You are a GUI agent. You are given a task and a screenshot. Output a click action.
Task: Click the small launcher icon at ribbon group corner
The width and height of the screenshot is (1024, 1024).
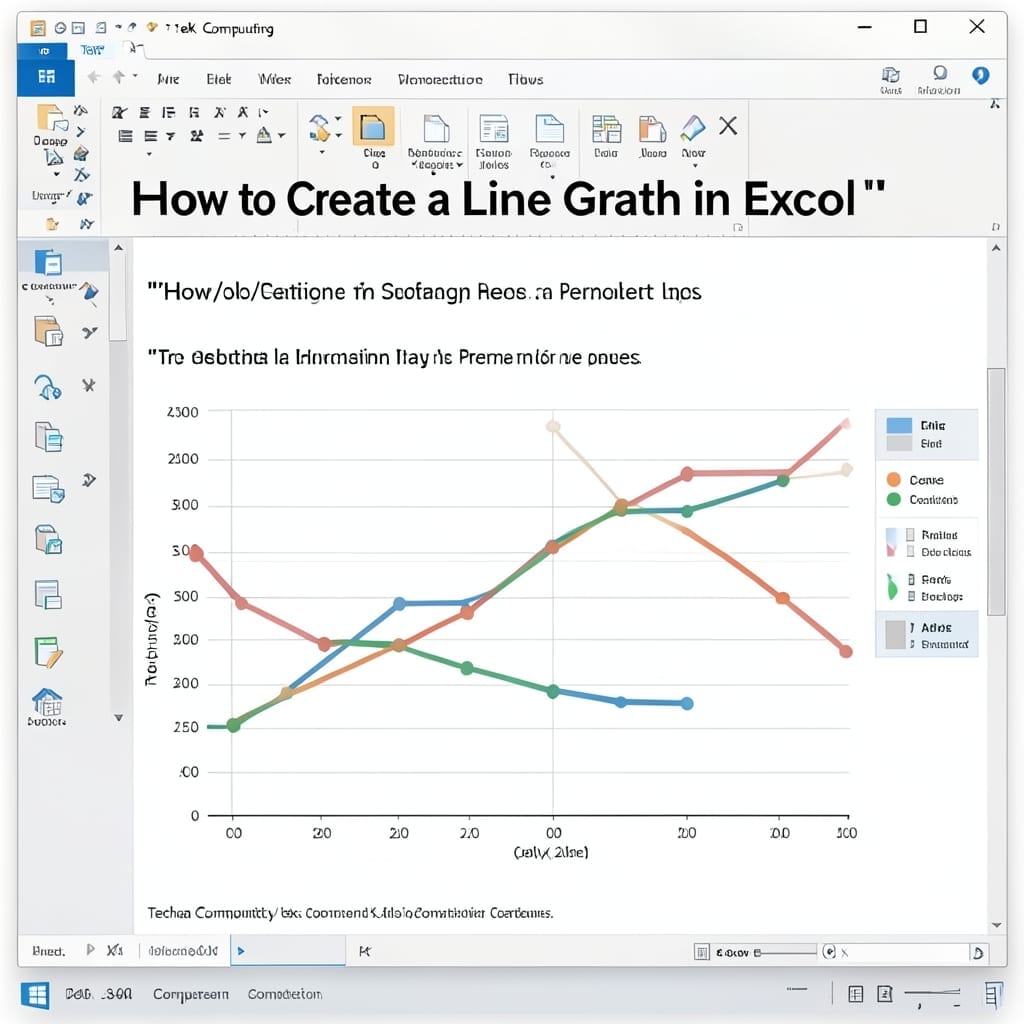coord(738,227)
